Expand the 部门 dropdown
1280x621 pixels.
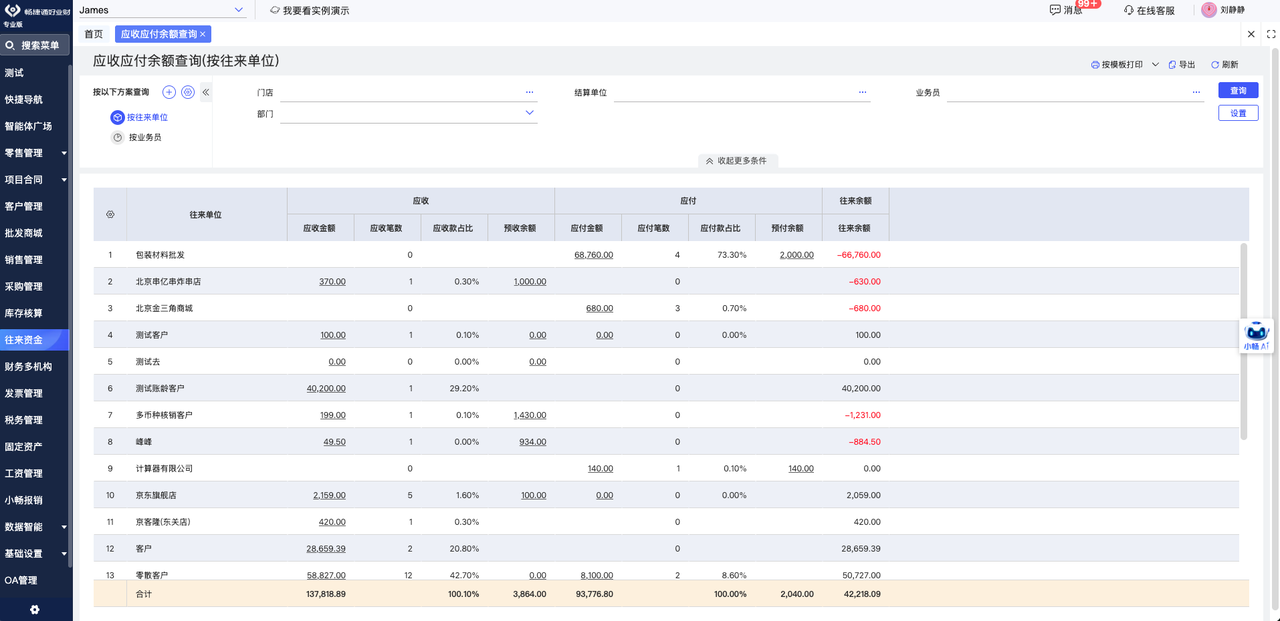tap(530, 113)
